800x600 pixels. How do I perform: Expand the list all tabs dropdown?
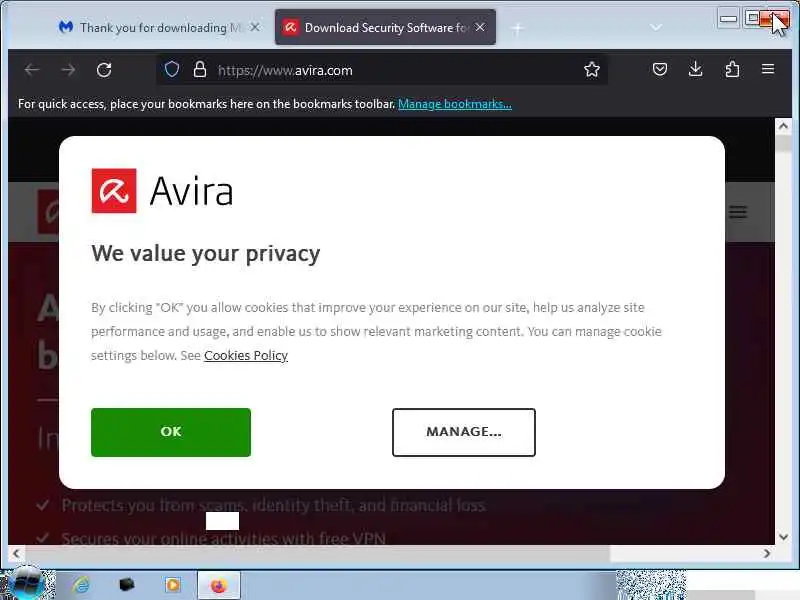point(656,28)
